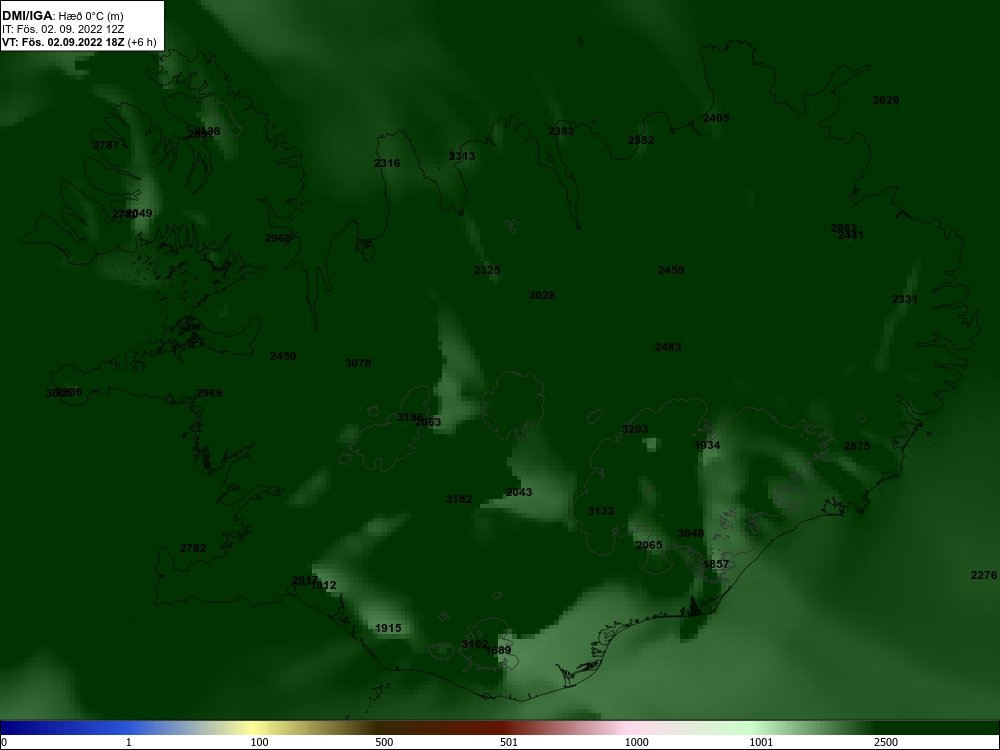Click the 2787 height value
This screenshot has width=1000, height=750.
click(x=106, y=145)
